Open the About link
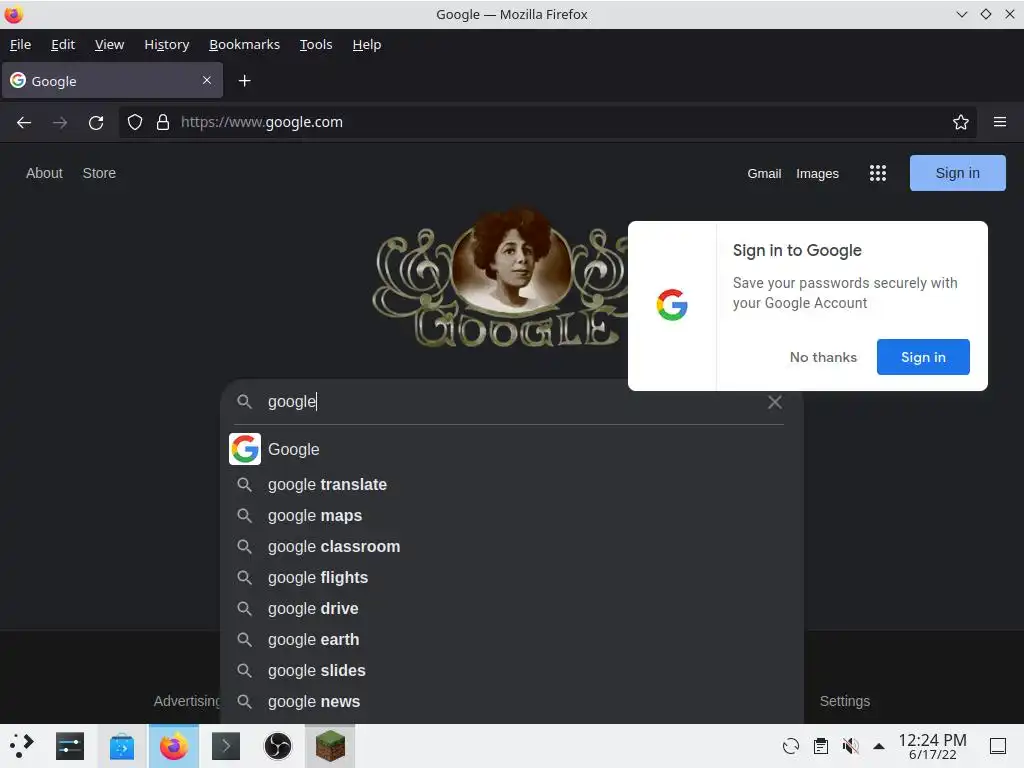This screenshot has height=768, width=1024. tap(44, 173)
